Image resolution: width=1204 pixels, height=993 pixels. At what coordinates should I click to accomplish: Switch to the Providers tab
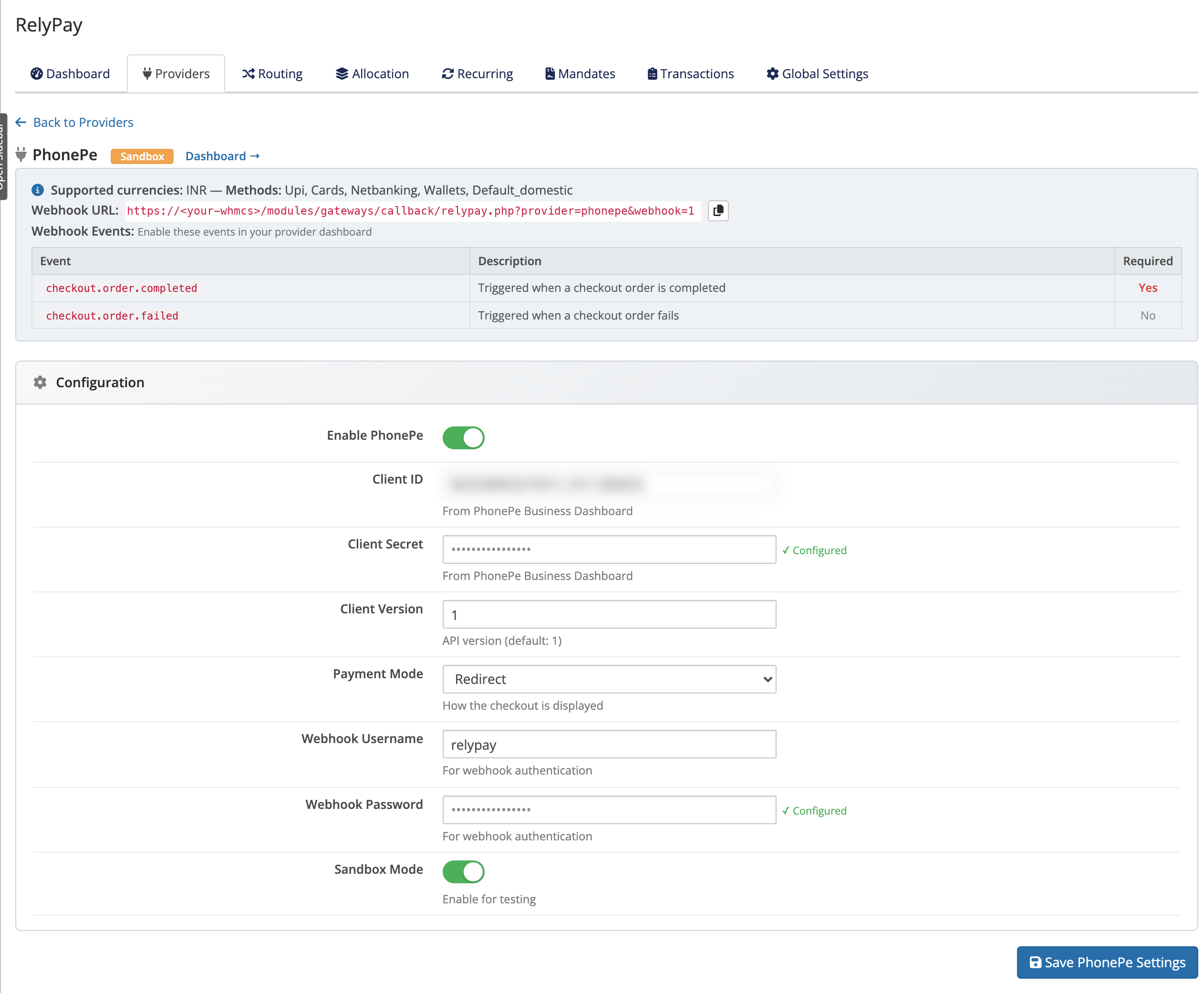[176, 74]
